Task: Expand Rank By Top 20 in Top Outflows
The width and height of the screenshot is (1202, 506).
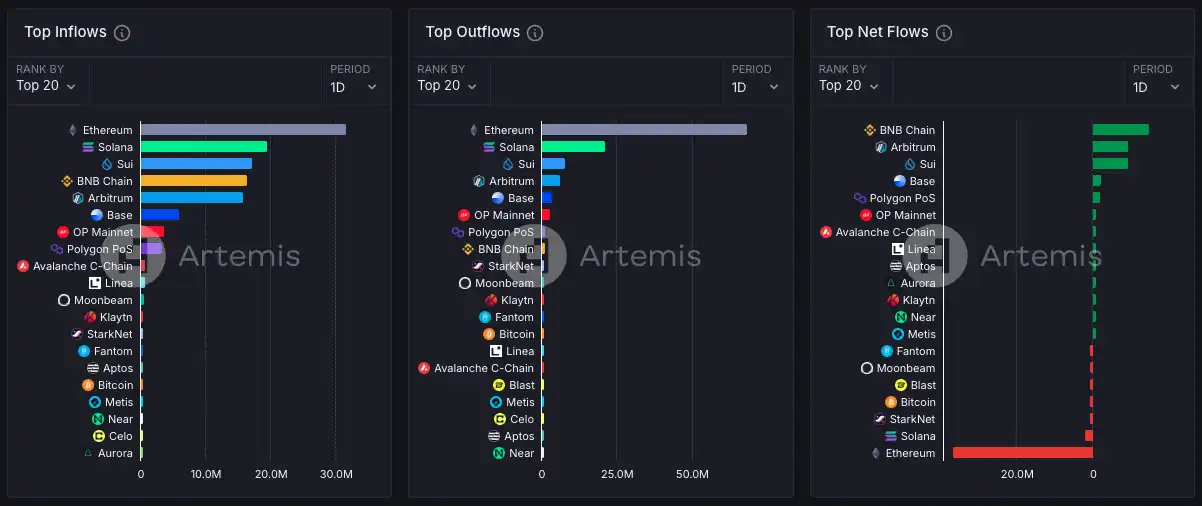Action: coord(447,86)
